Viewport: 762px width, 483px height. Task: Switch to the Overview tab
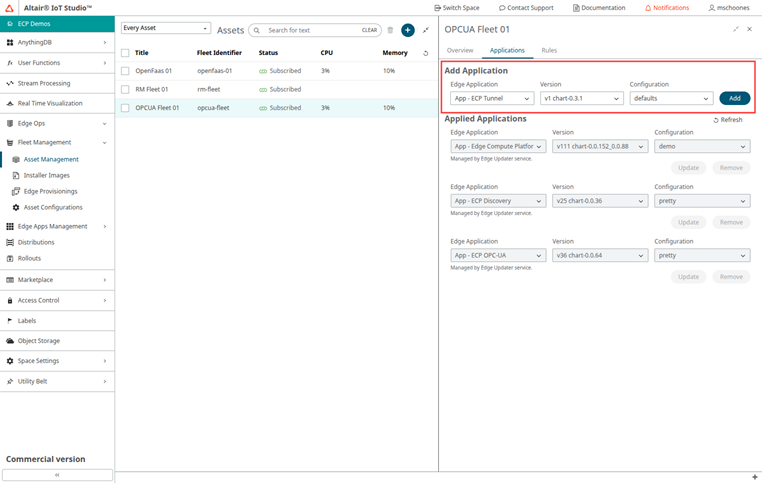pos(460,50)
